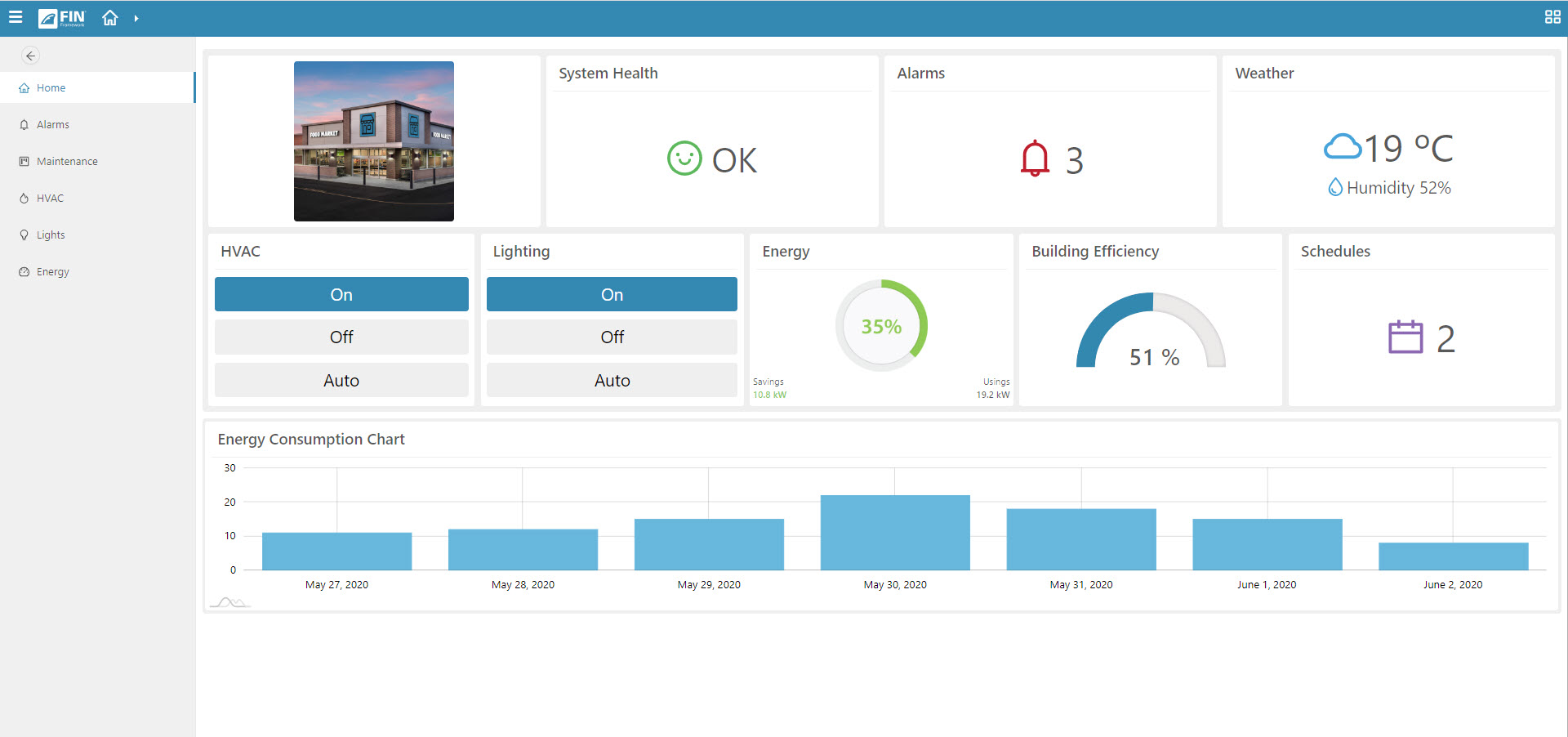Screen dimensions: 1568x737
Task: Click the 35% Energy gauge ring
Action: click(881, 326)
